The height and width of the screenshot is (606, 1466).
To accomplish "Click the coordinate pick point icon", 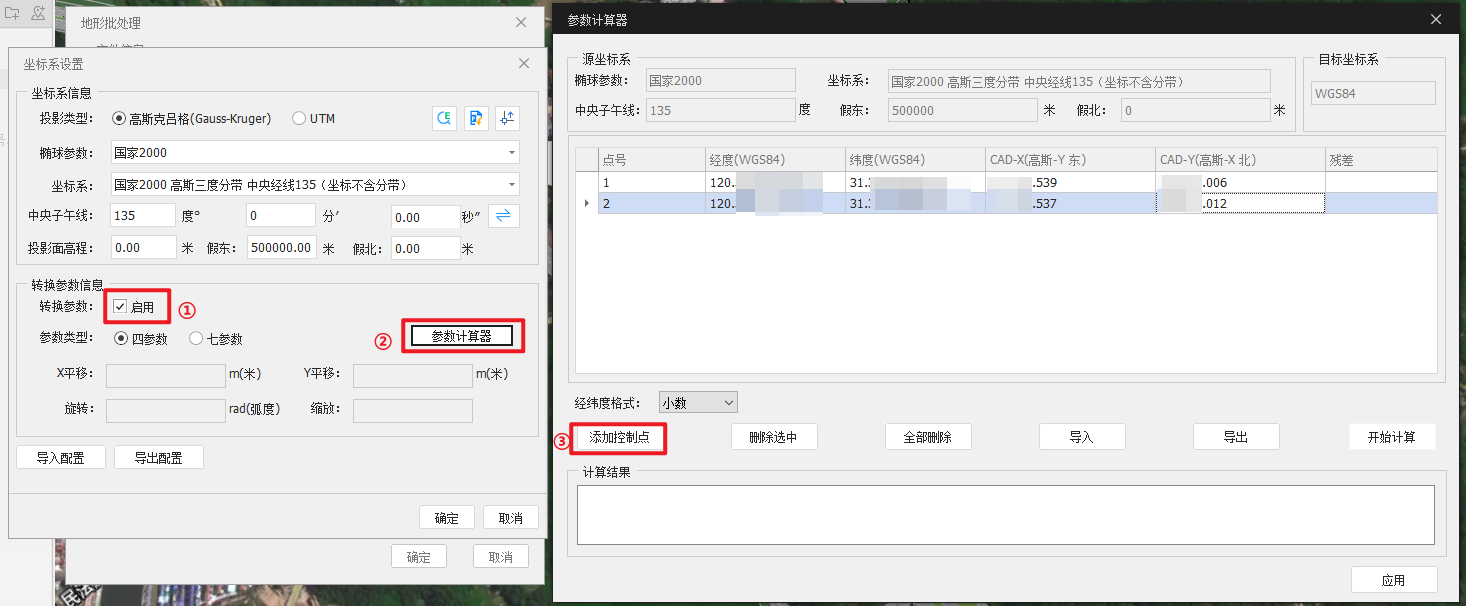I will point(508,119).
